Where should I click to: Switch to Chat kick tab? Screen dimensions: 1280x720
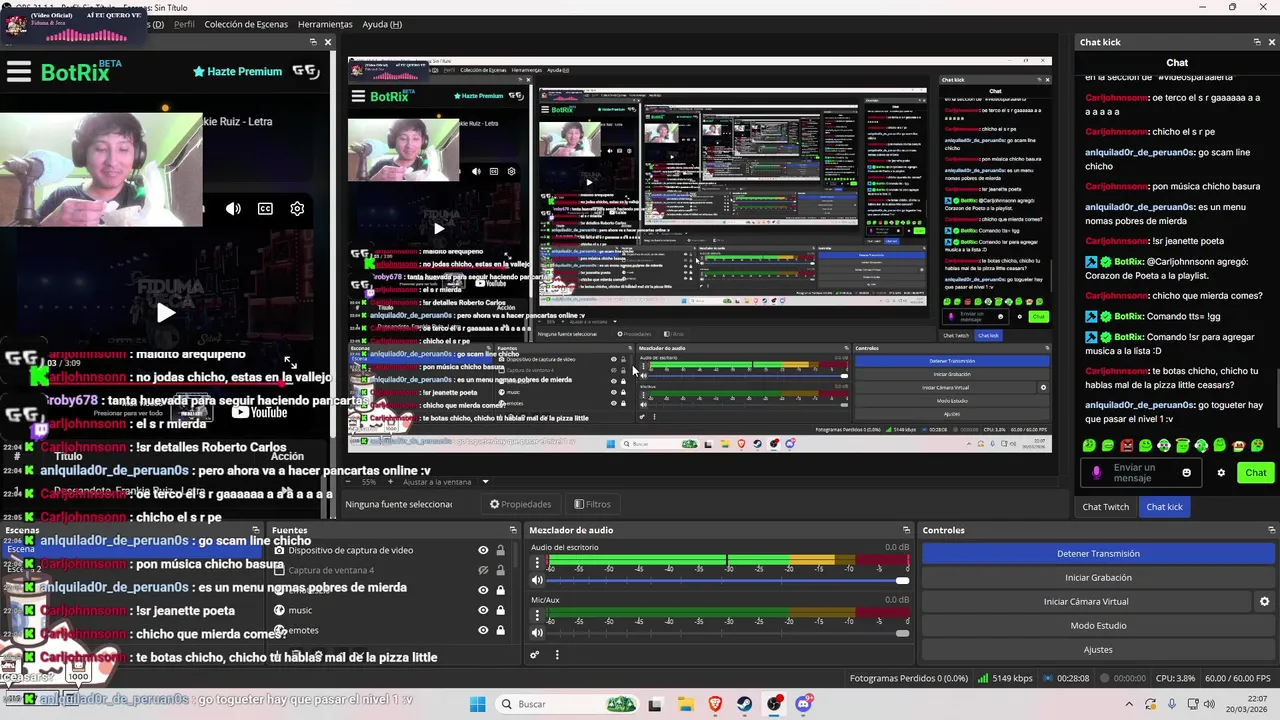click(x=1164, y=507)
